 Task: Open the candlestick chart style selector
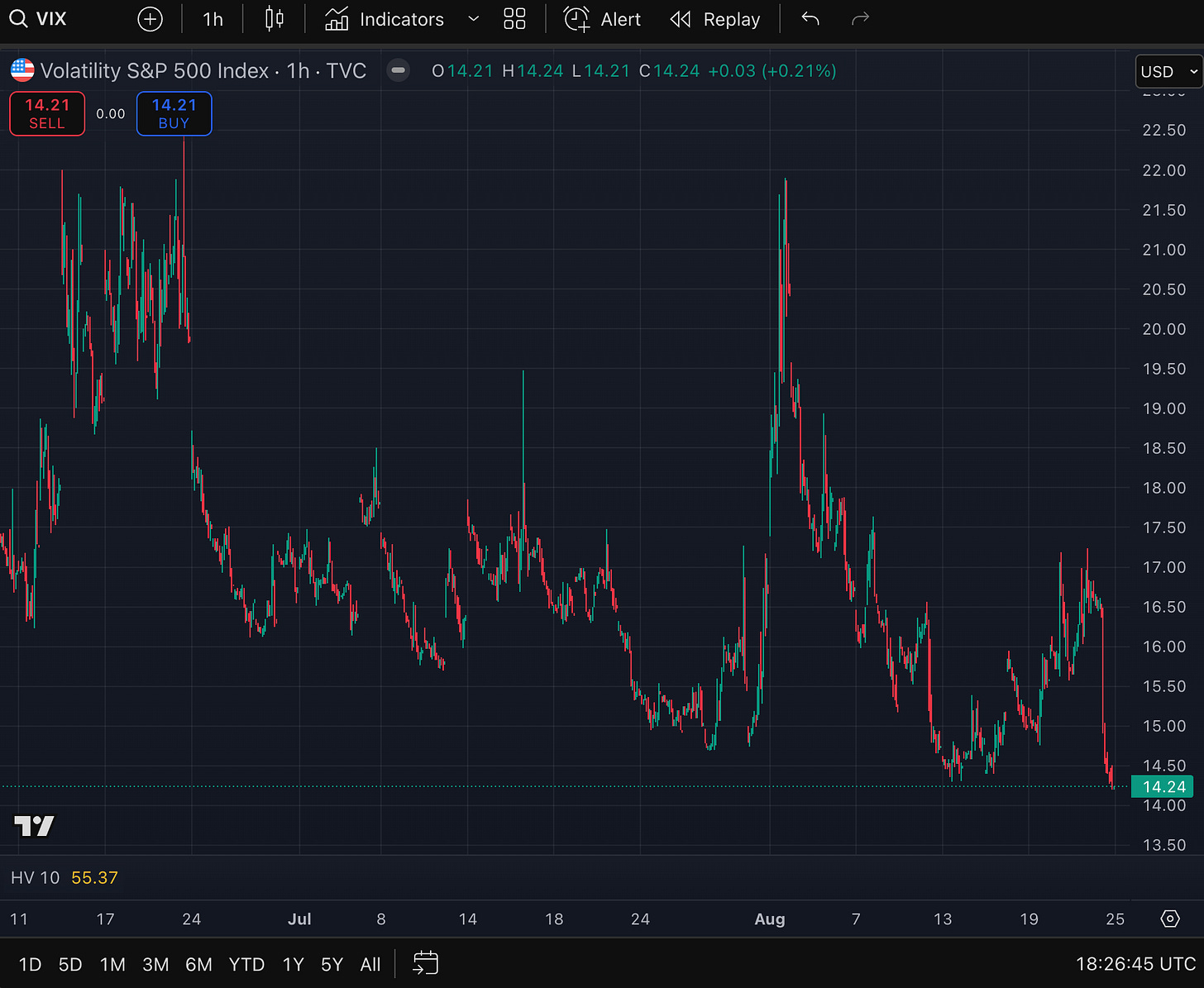[275, 19]
